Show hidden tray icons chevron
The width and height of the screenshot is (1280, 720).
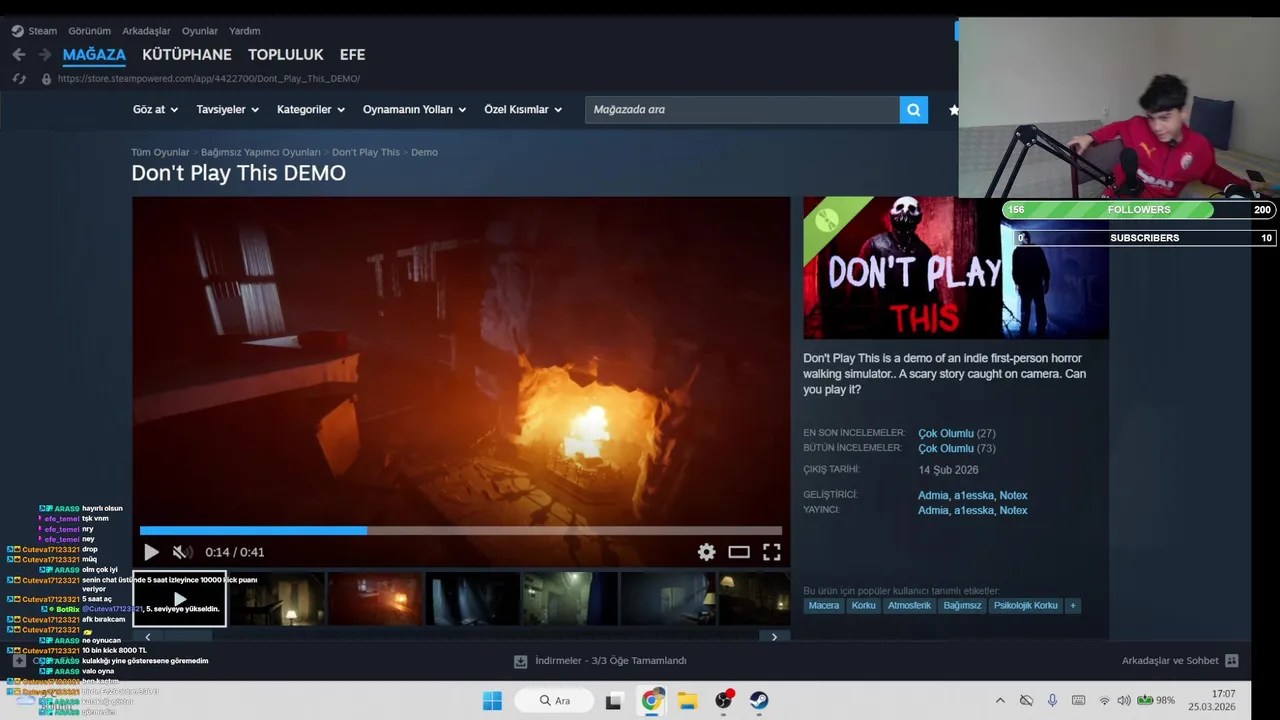click(1000, 701)
